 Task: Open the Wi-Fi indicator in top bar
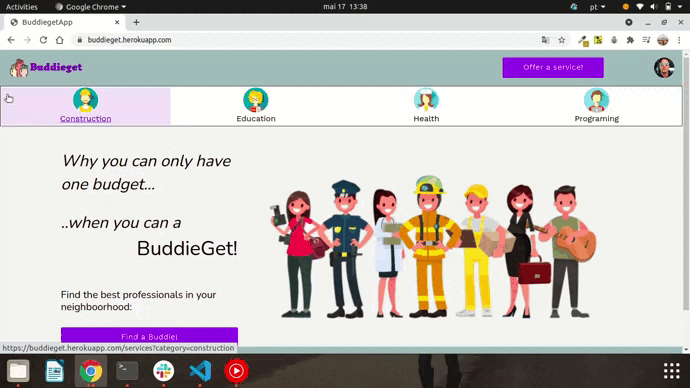coord(640,7)
